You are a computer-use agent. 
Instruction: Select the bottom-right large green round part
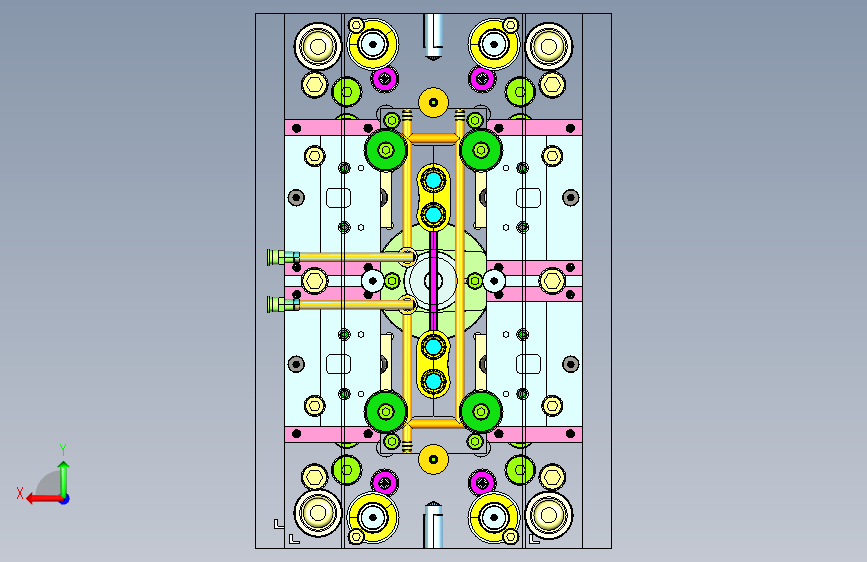point(481,412)
